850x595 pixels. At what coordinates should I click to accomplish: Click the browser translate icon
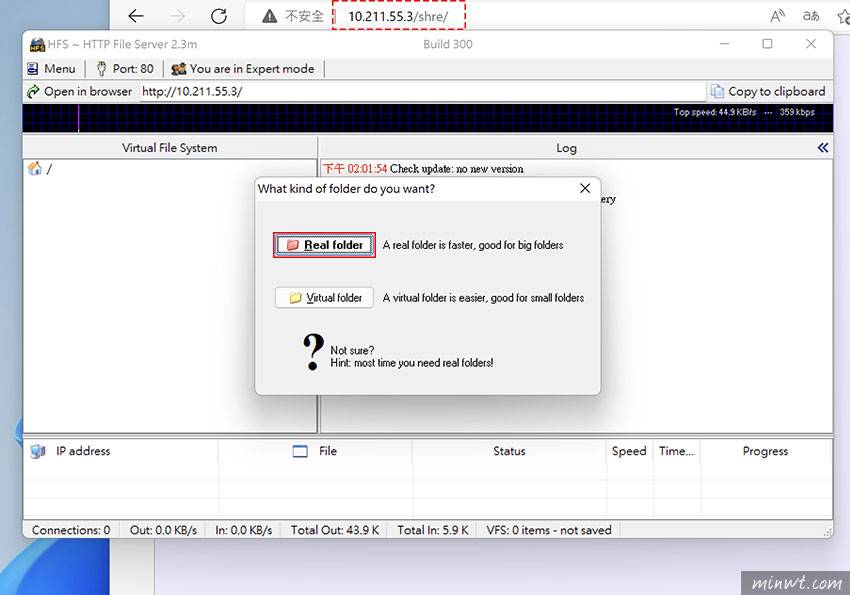click(x=811, y=16)
